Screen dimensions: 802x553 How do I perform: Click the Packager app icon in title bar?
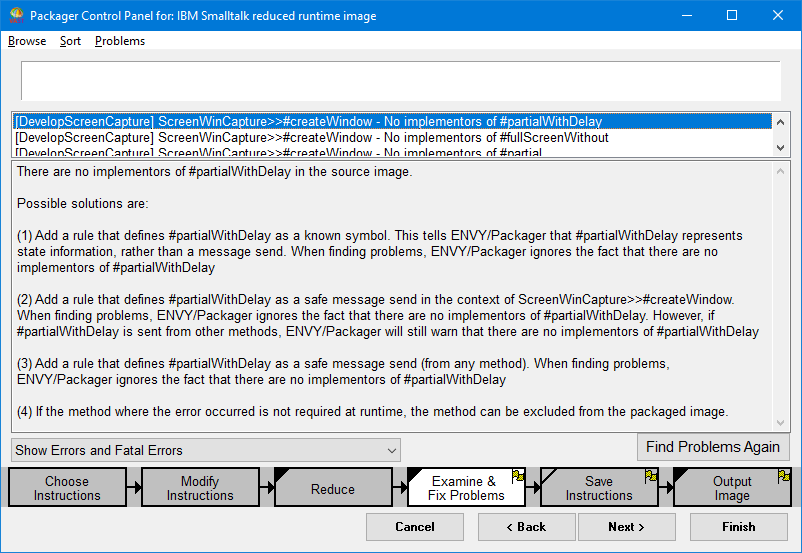click(x=16, y=16)
